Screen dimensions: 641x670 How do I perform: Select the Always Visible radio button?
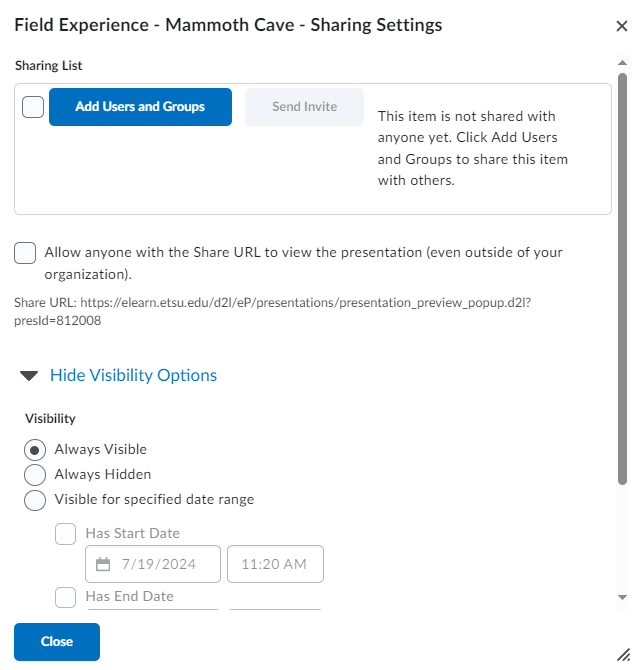(x=35, y=450)
